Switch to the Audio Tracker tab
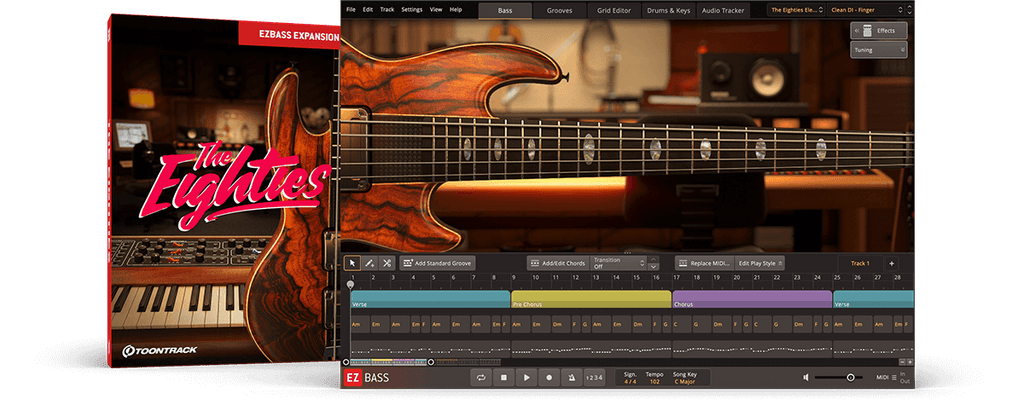 724,10
